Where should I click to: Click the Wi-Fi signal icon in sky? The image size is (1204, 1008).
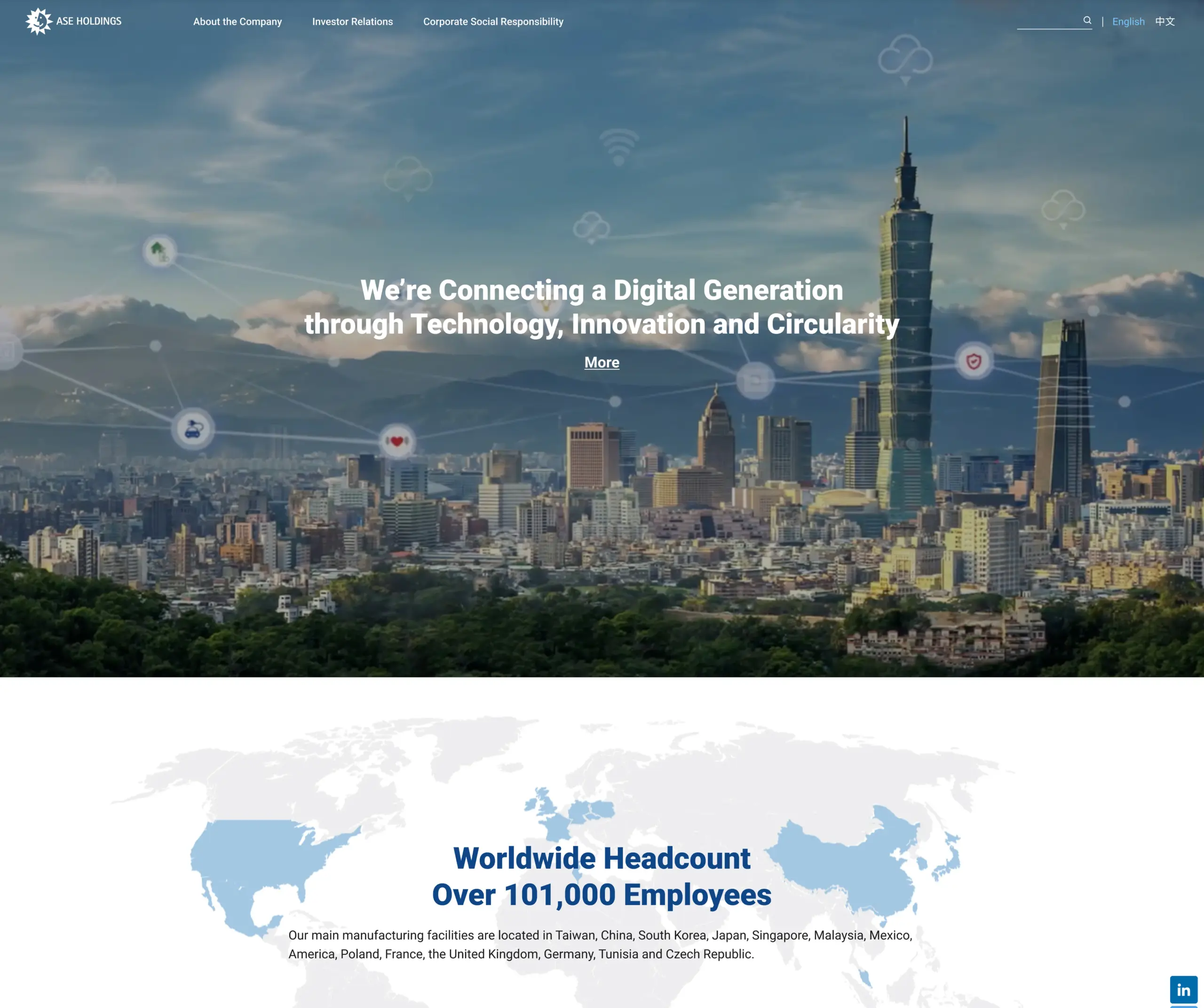click(x=618, y=147)
